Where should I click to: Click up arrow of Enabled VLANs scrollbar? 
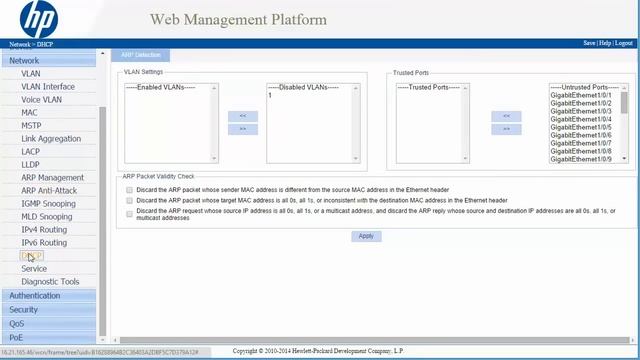(214, 88)
